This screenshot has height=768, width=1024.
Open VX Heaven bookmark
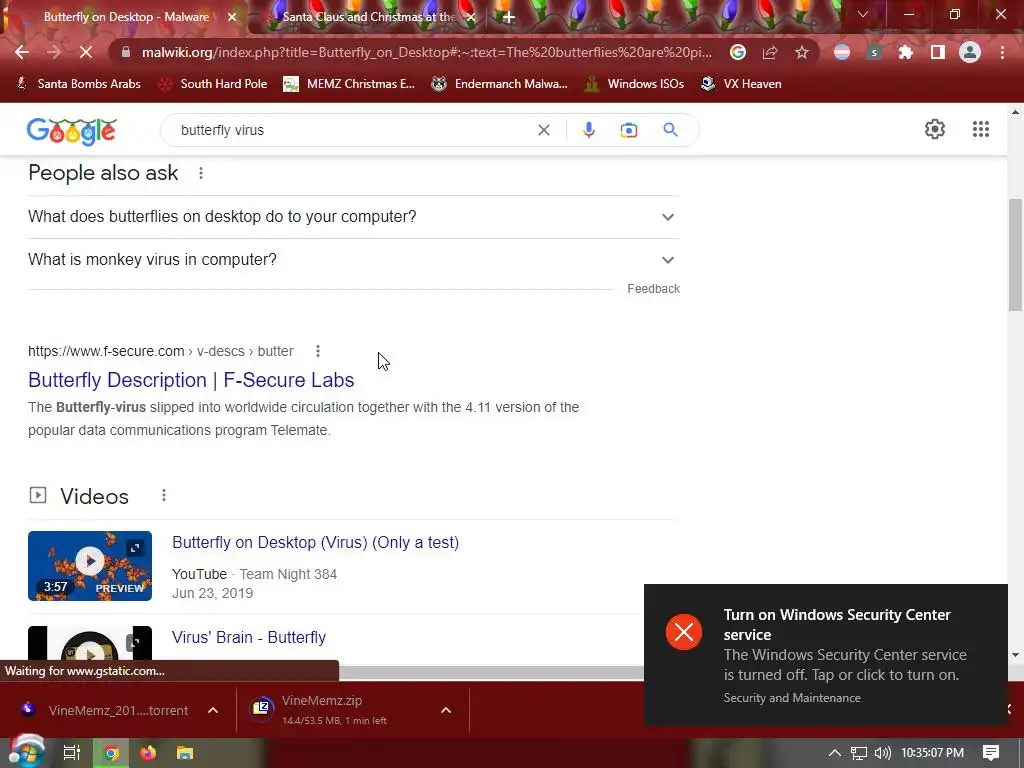coord(741,84)
